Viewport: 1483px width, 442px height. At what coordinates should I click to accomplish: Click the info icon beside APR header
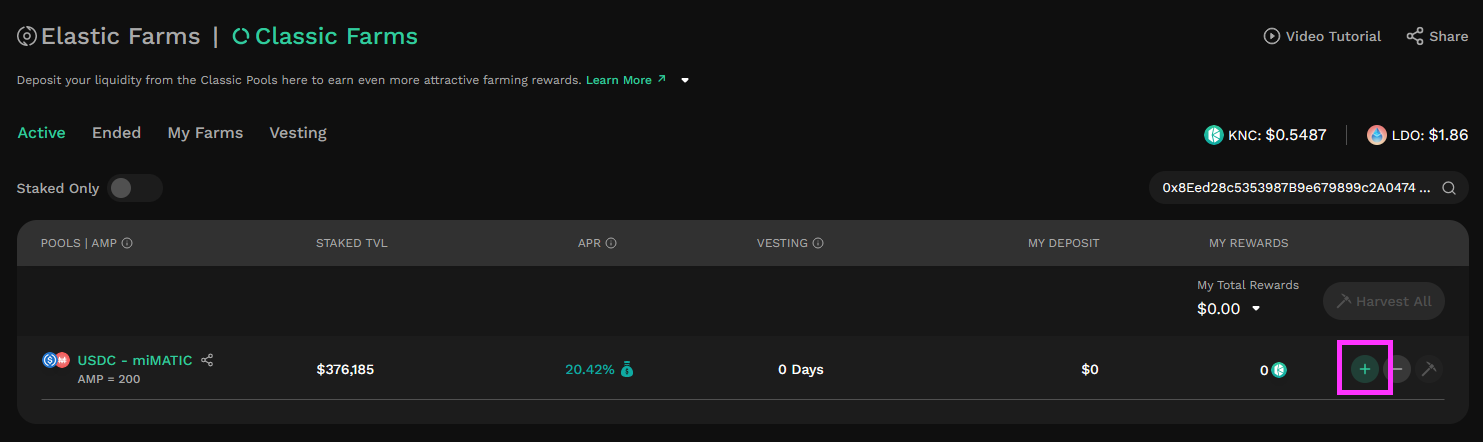tap(611, 243)
